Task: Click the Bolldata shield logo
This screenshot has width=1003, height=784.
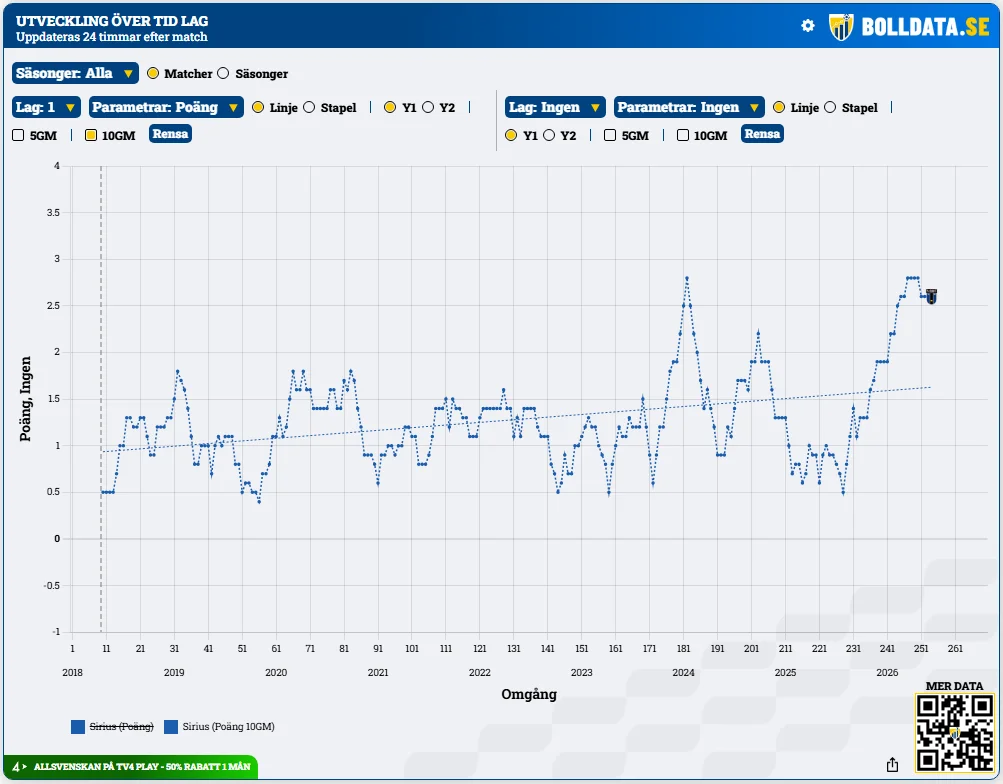Action: (x=841, y=27)
